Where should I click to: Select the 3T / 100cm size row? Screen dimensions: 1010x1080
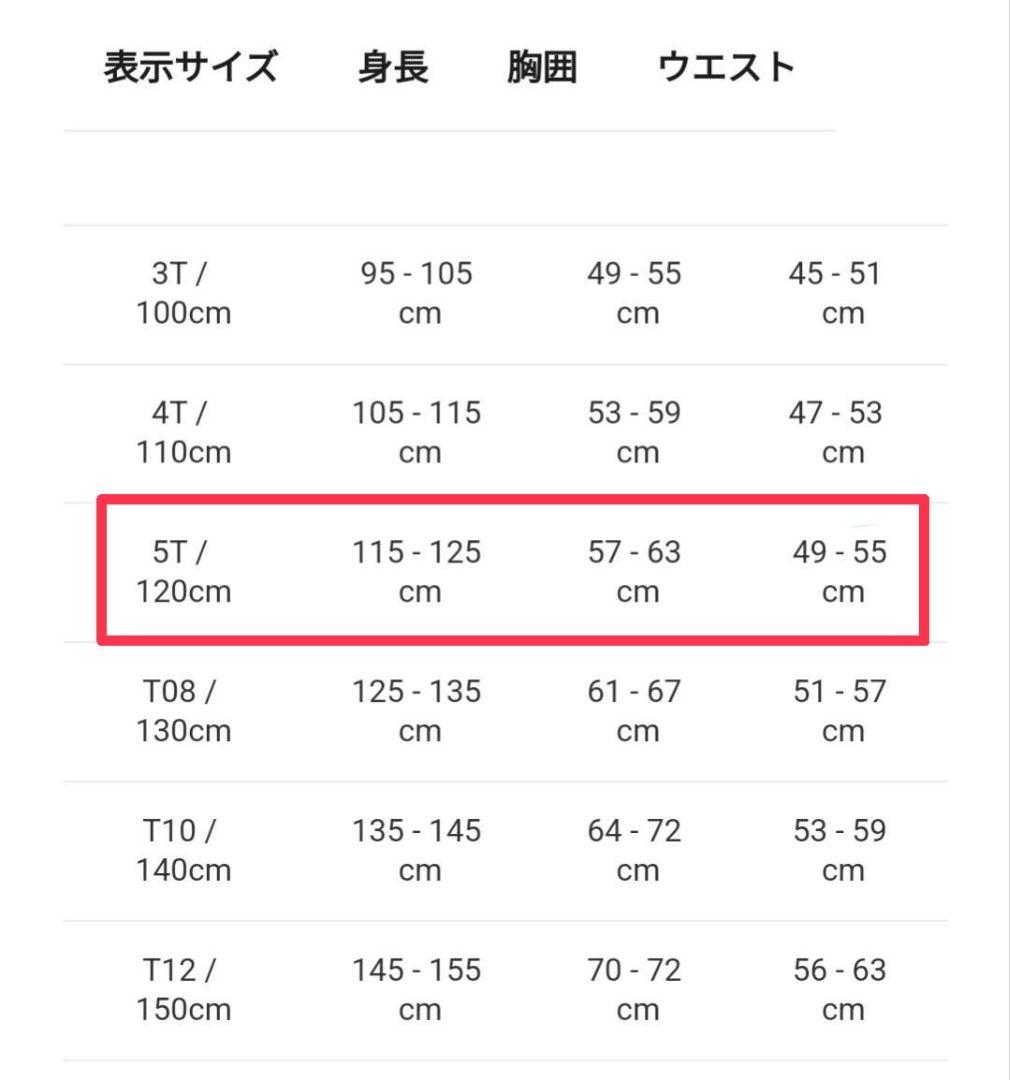[506, 295]
